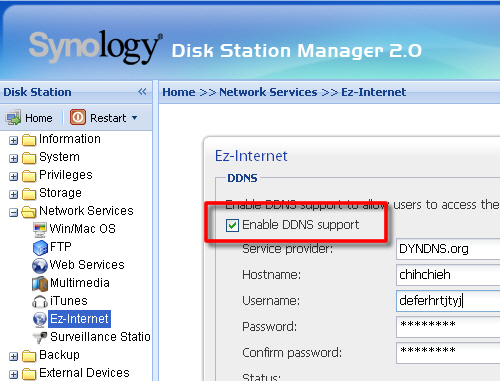Open the Storage tree item
The image size is (500, 381).
tap(60, 193)
